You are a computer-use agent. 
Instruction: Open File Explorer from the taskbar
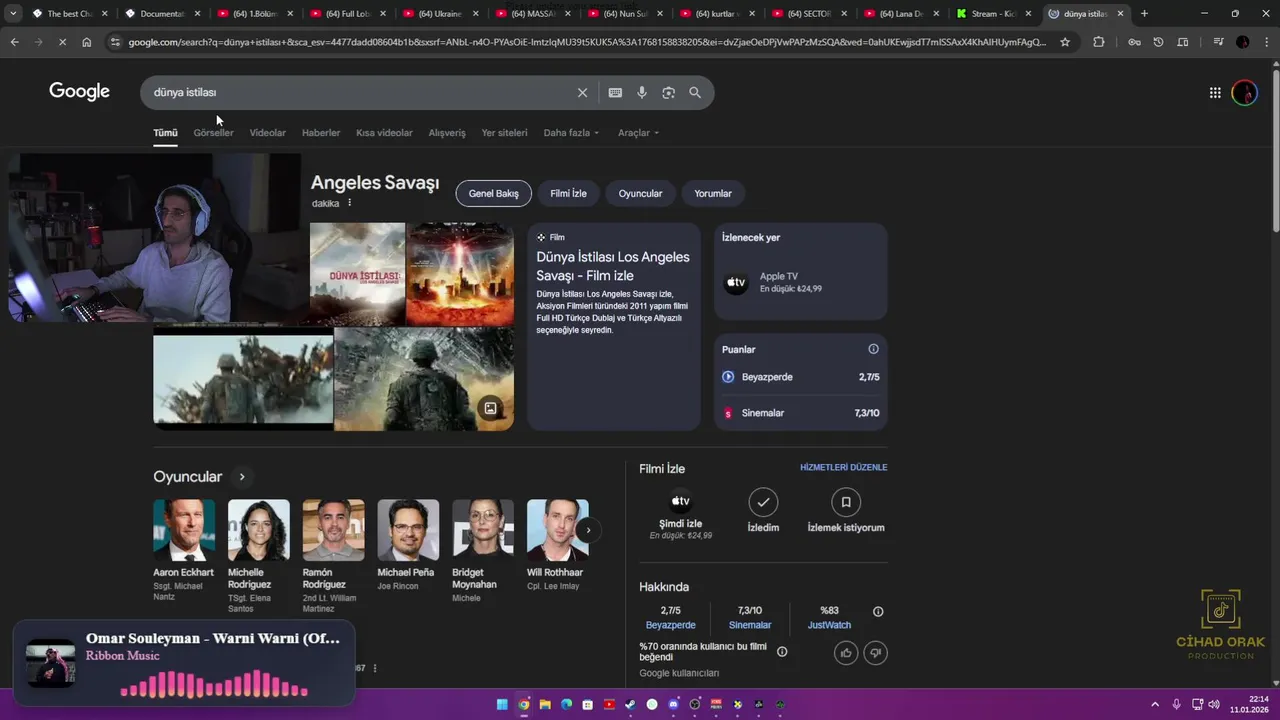[x=545, y=704]
